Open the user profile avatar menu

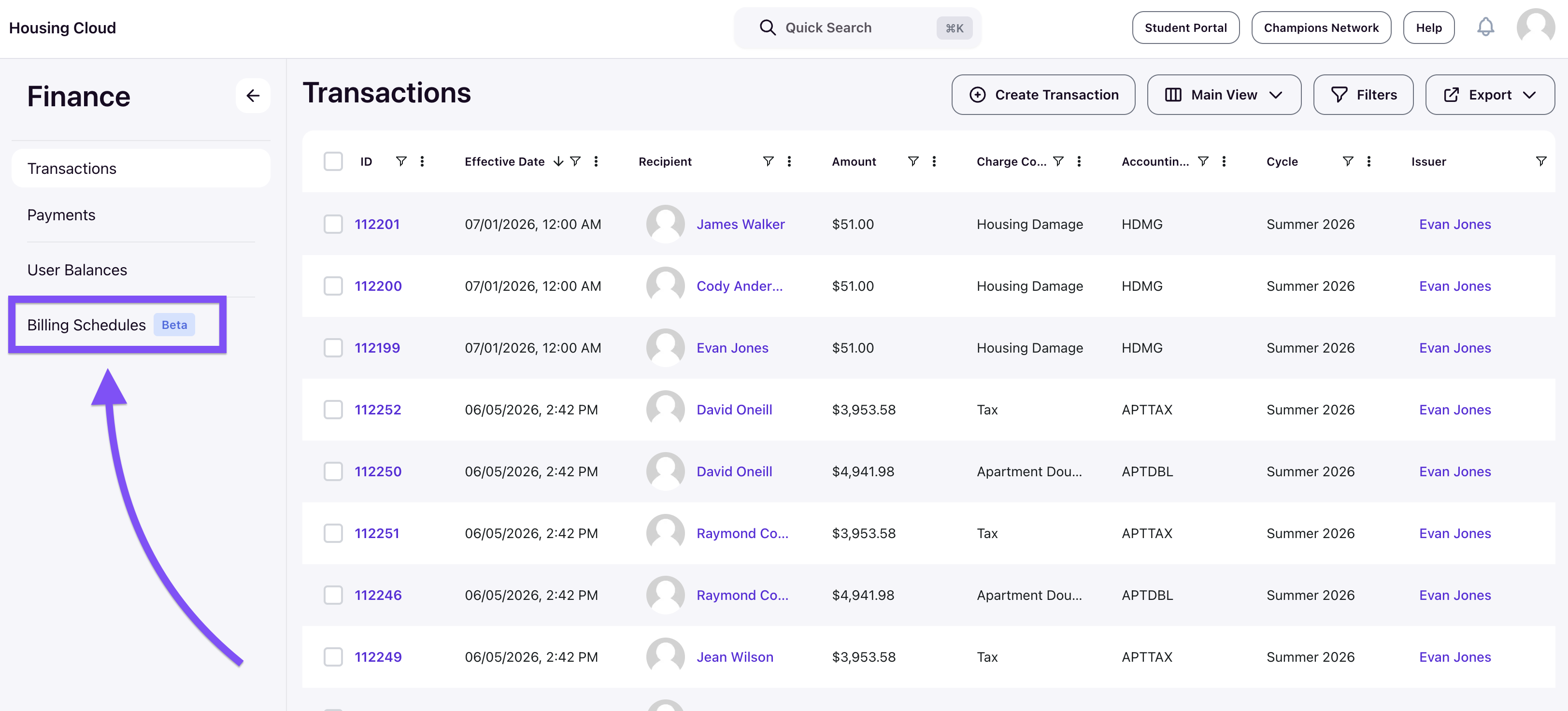click(x=1535, y=28)
